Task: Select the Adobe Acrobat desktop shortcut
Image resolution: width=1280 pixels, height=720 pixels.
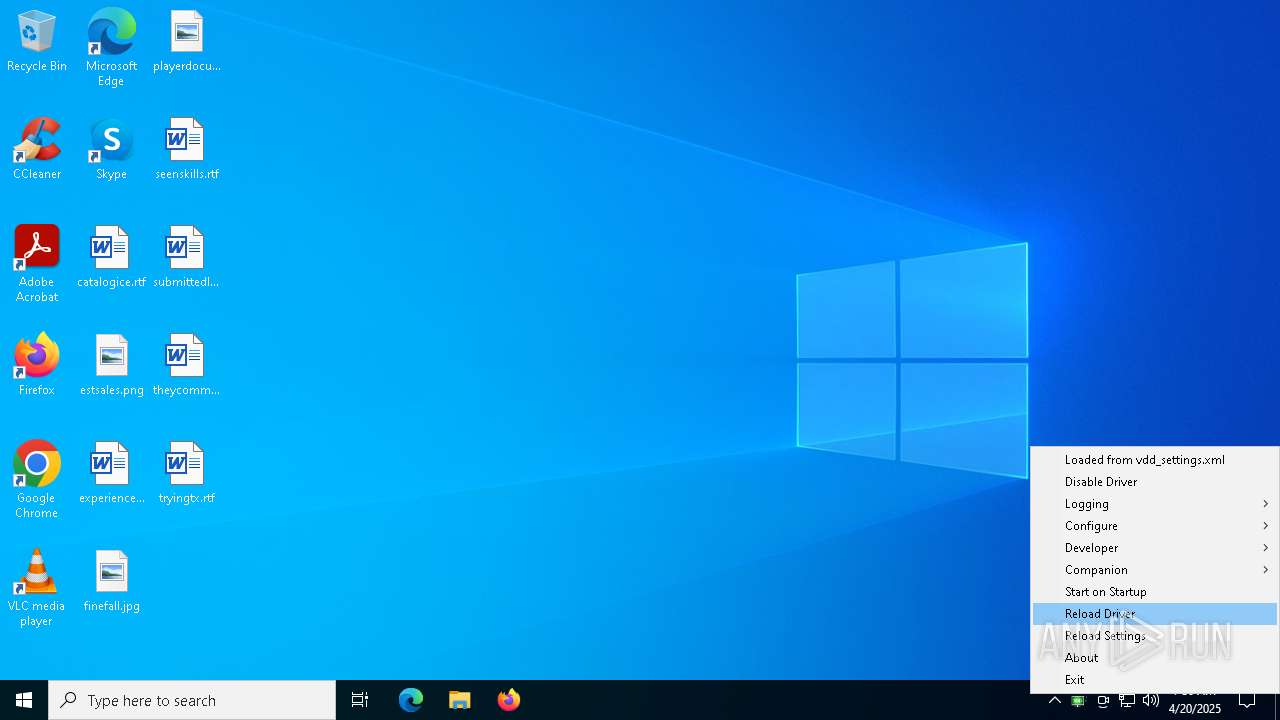Action: point(37,265)
